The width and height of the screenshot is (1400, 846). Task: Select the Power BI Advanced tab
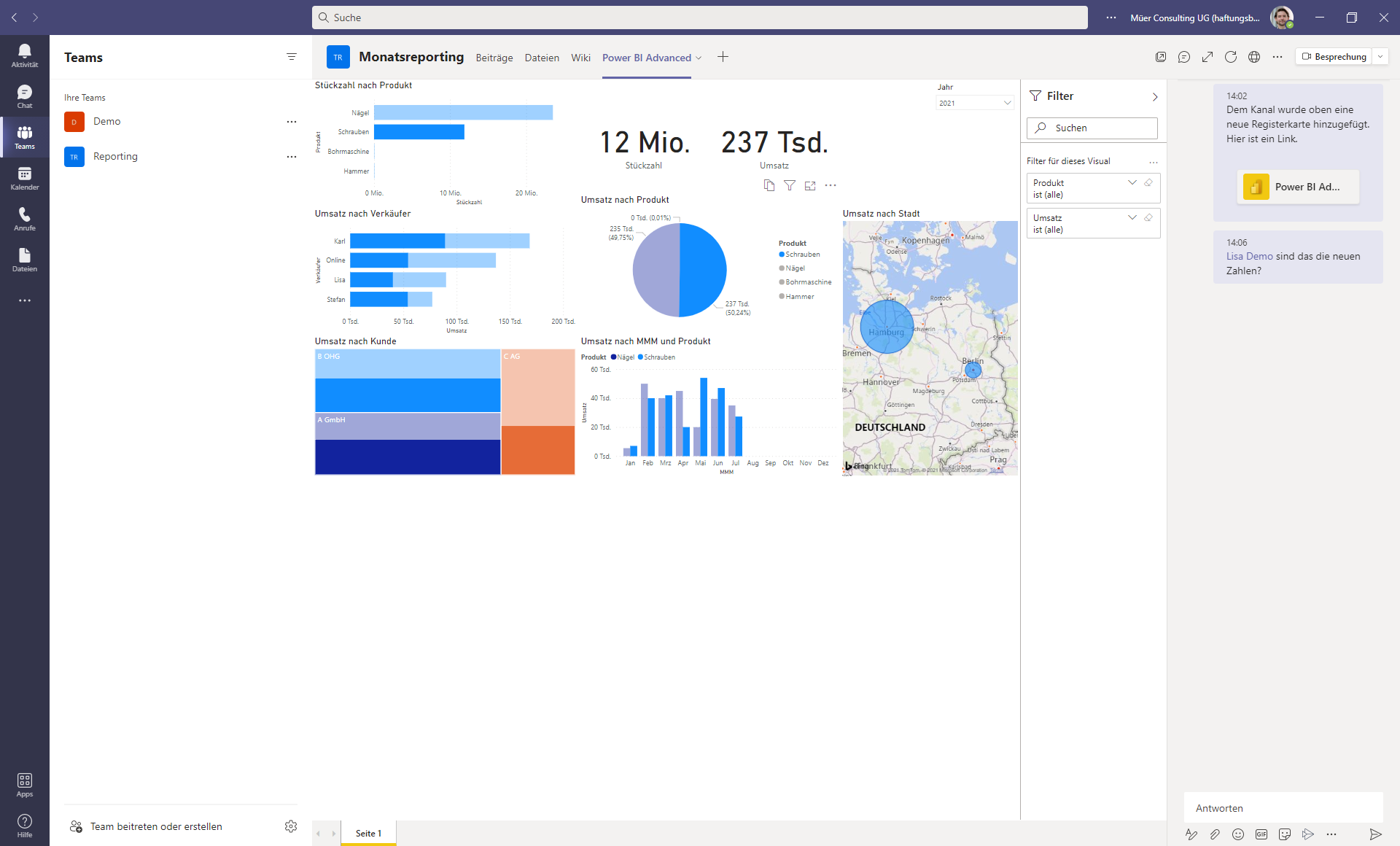coord(647,58)
